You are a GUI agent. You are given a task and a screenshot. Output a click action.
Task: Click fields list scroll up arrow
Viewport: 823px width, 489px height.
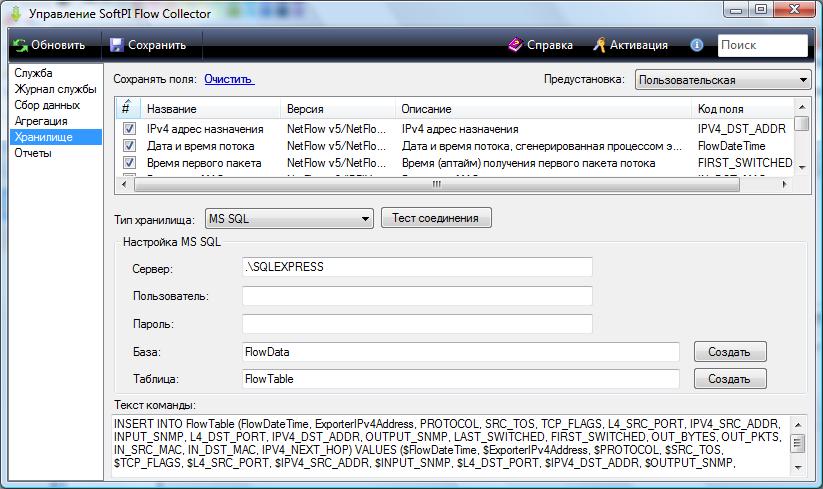(x=801, y=107)
